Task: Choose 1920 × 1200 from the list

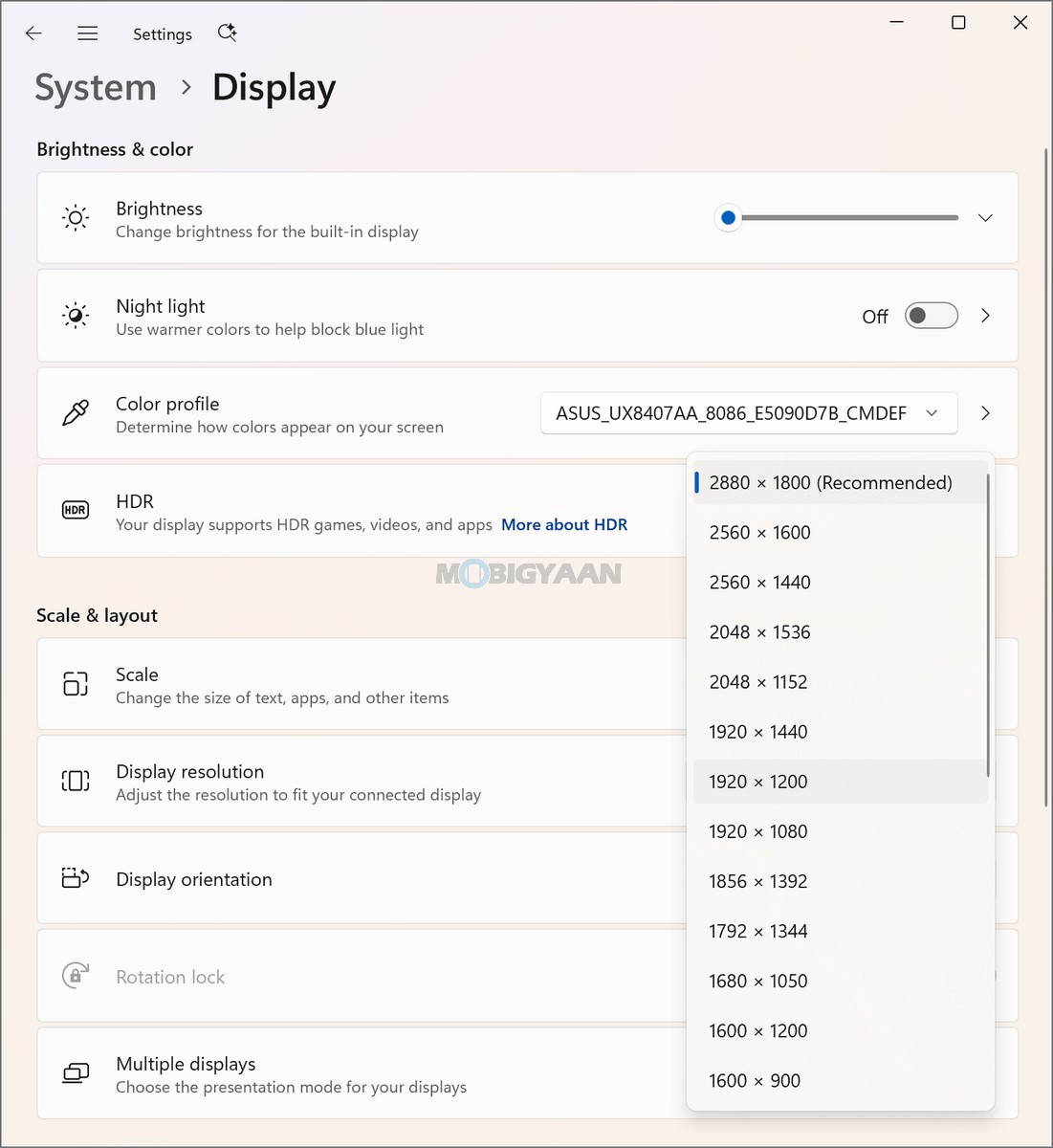Action: (x=841, y=782)
